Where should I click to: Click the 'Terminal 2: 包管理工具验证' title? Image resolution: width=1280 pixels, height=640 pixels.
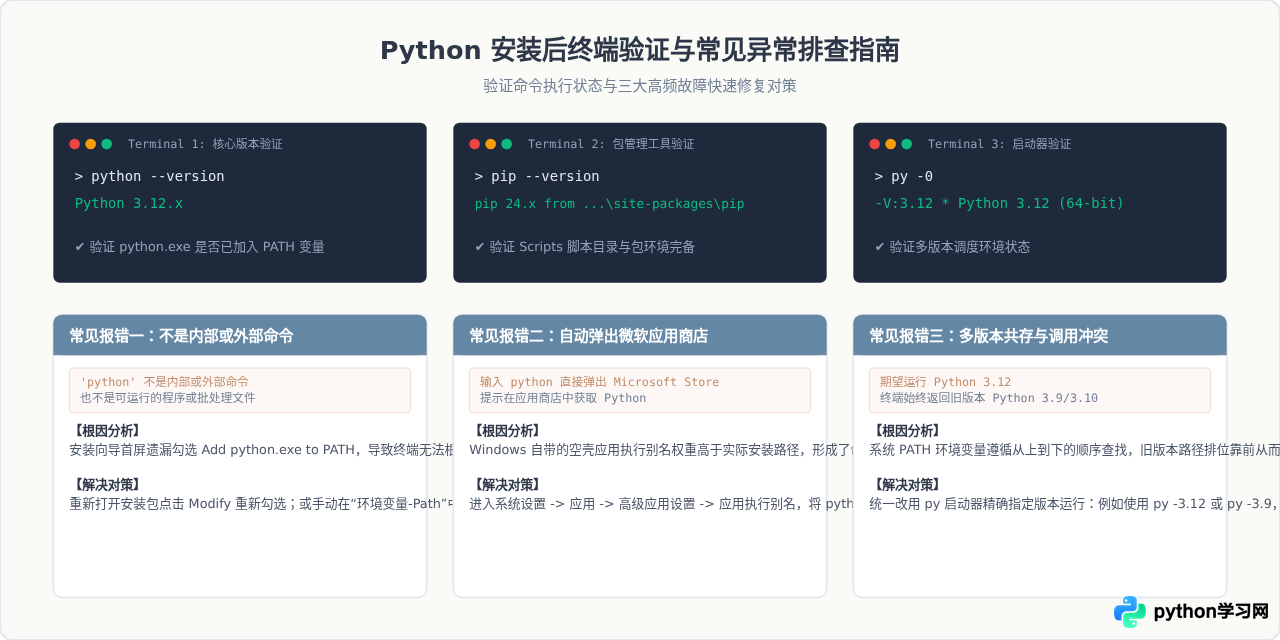point(611,144)
